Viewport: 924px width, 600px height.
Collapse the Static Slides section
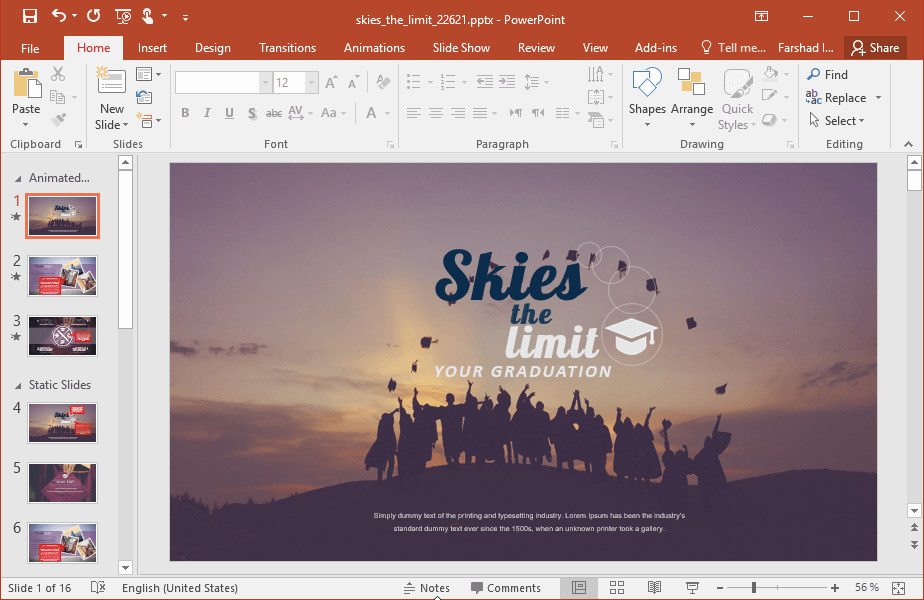coord(18,385)
